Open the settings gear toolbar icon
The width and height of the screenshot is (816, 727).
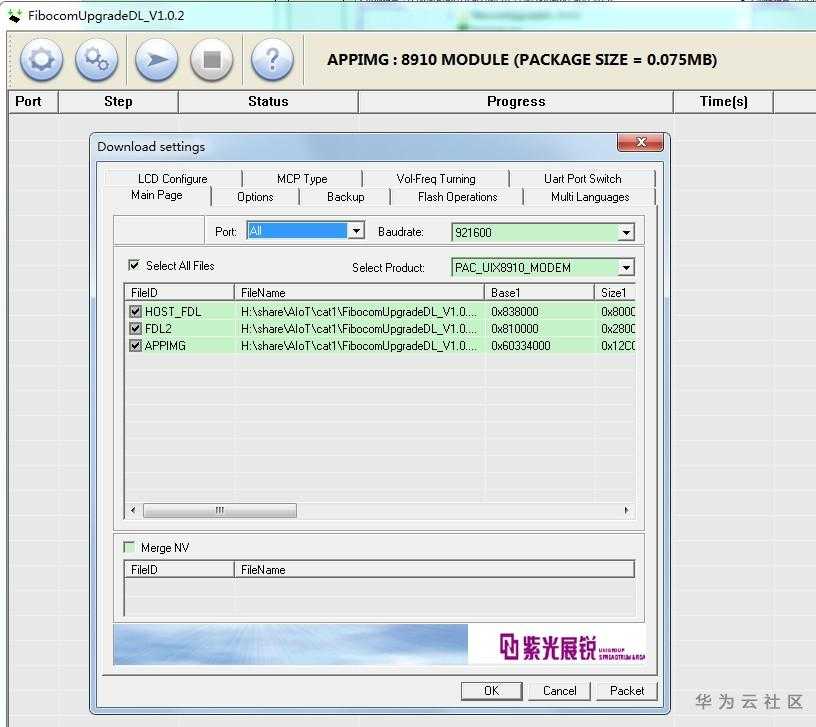click(42, 59)
